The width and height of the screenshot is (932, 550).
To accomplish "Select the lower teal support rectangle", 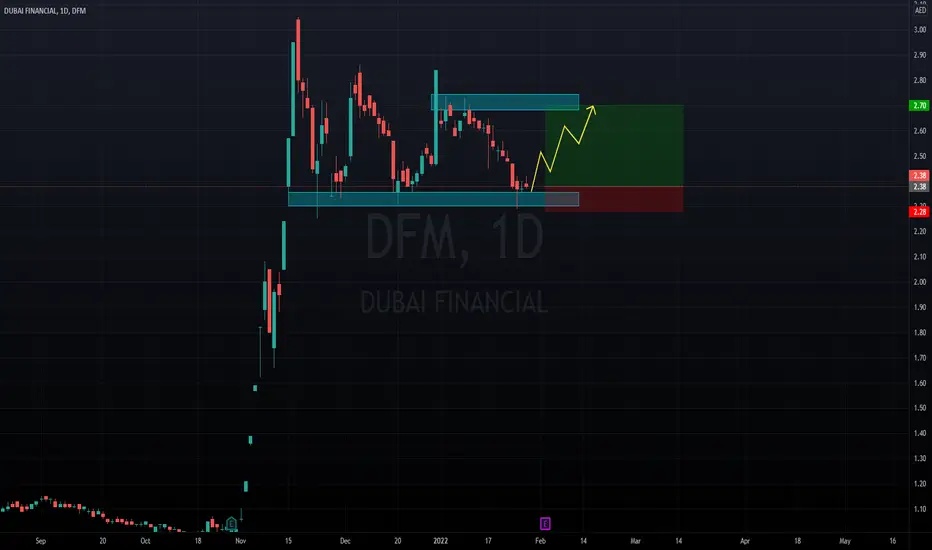I will coord(433,199).
